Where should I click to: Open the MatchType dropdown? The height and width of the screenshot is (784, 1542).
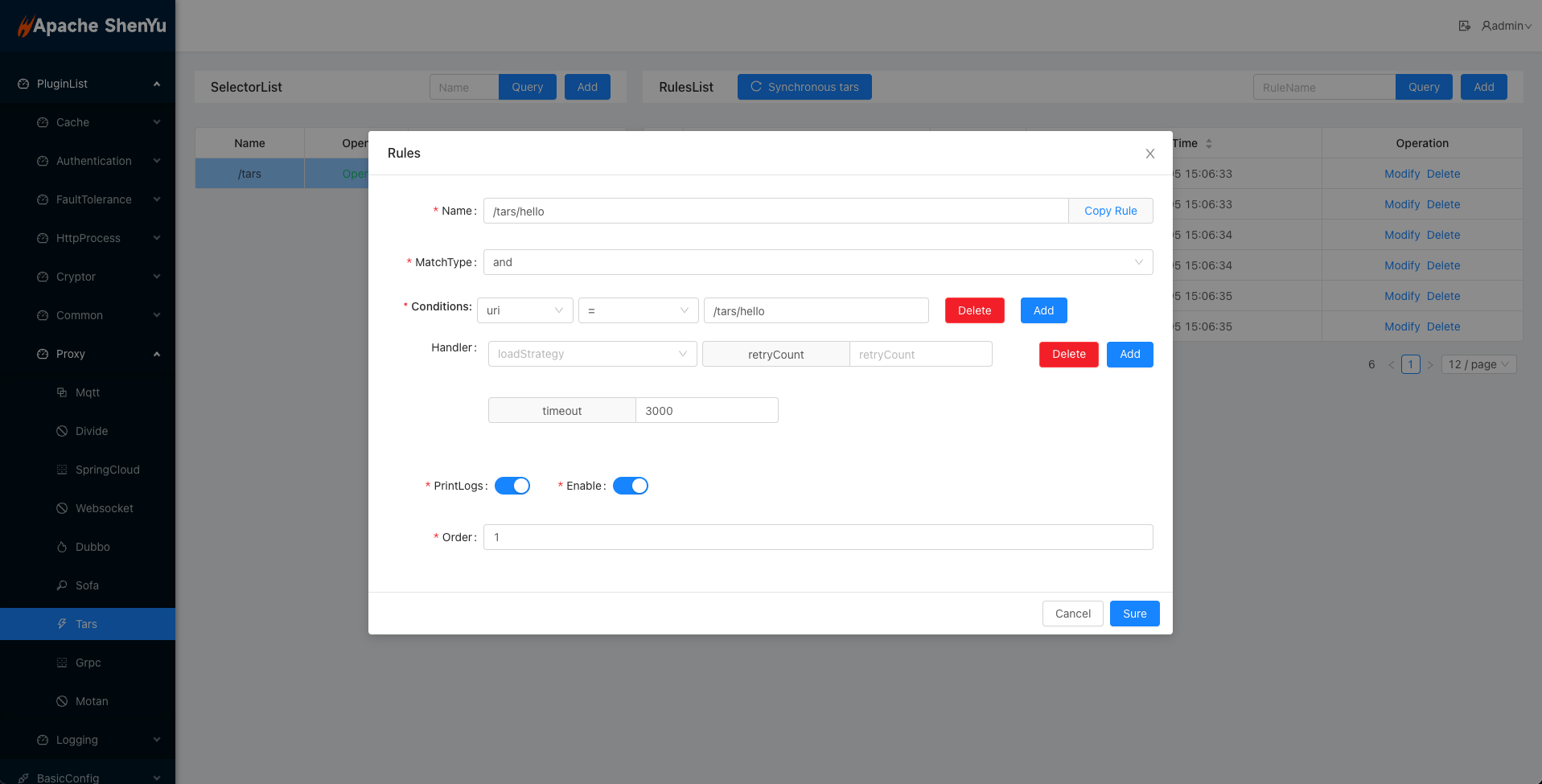(x=817, y=262)
